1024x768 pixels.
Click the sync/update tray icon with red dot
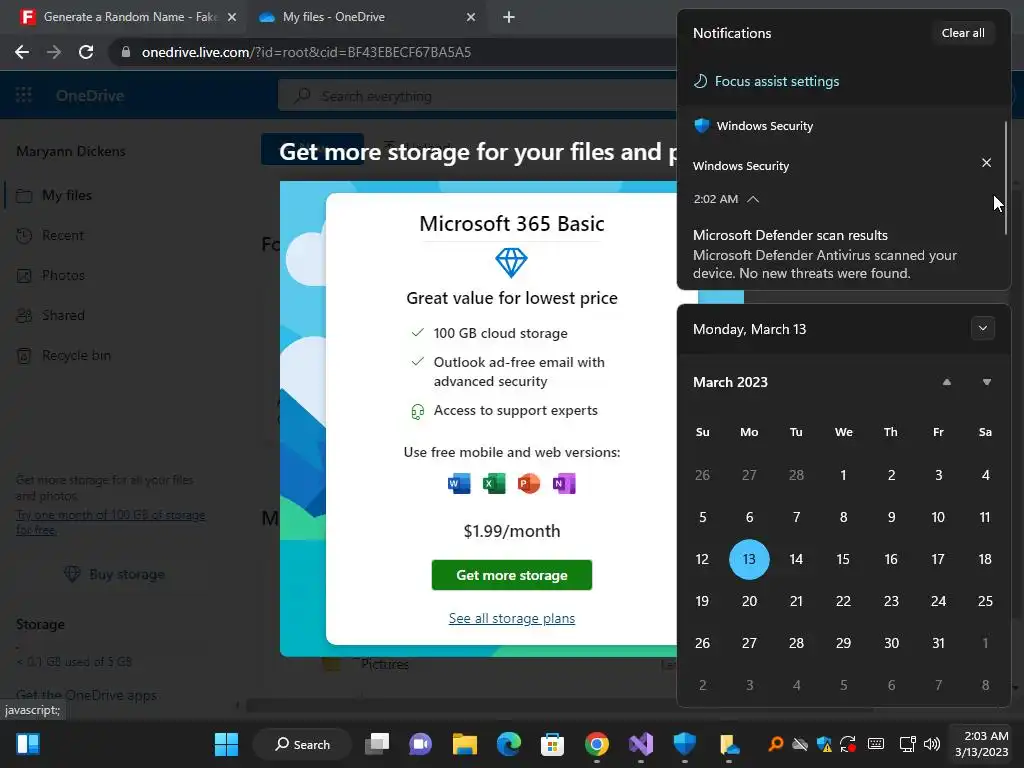point(848,744)
